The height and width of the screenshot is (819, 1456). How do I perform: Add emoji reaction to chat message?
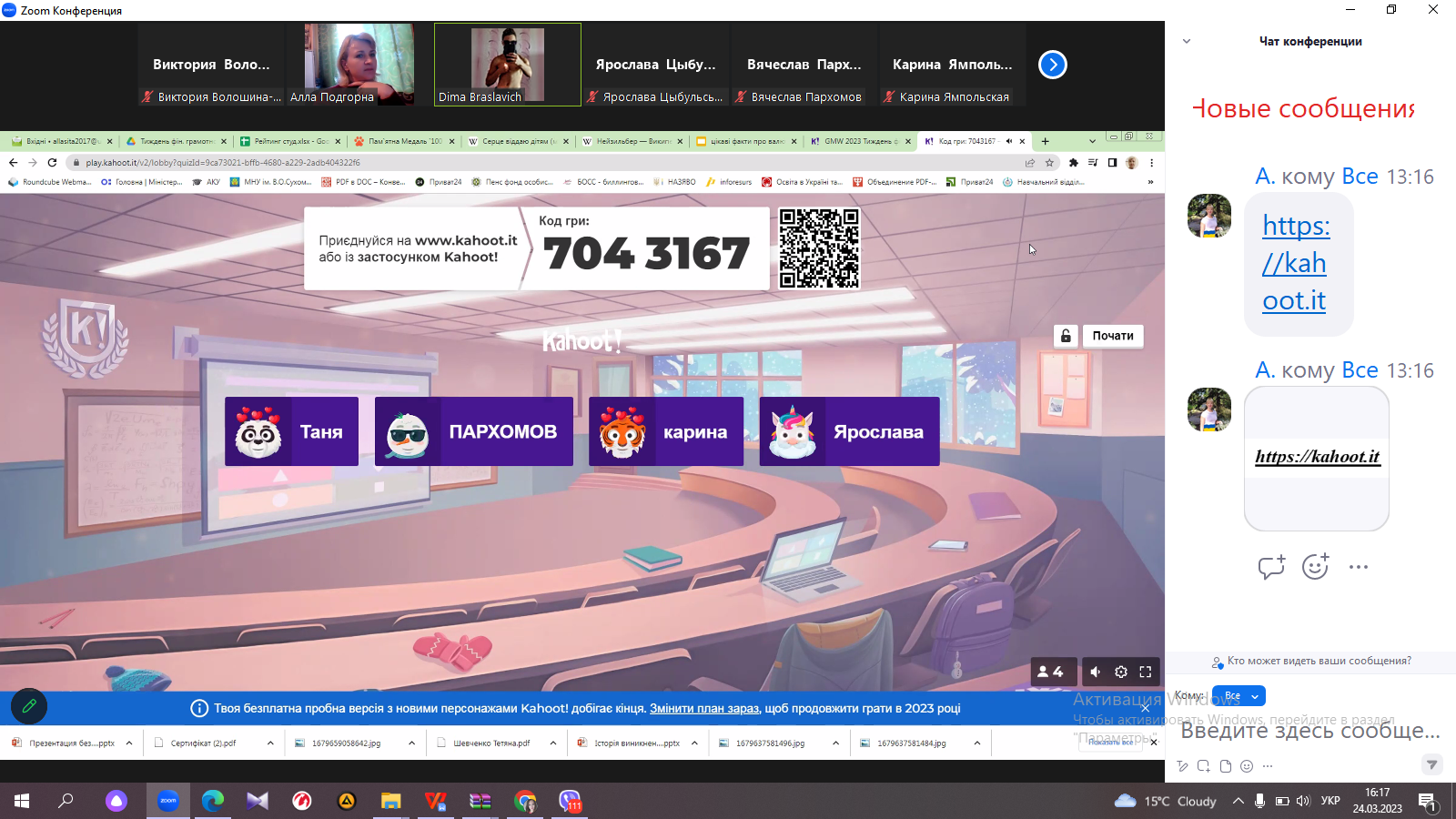tap(1315, 567)
